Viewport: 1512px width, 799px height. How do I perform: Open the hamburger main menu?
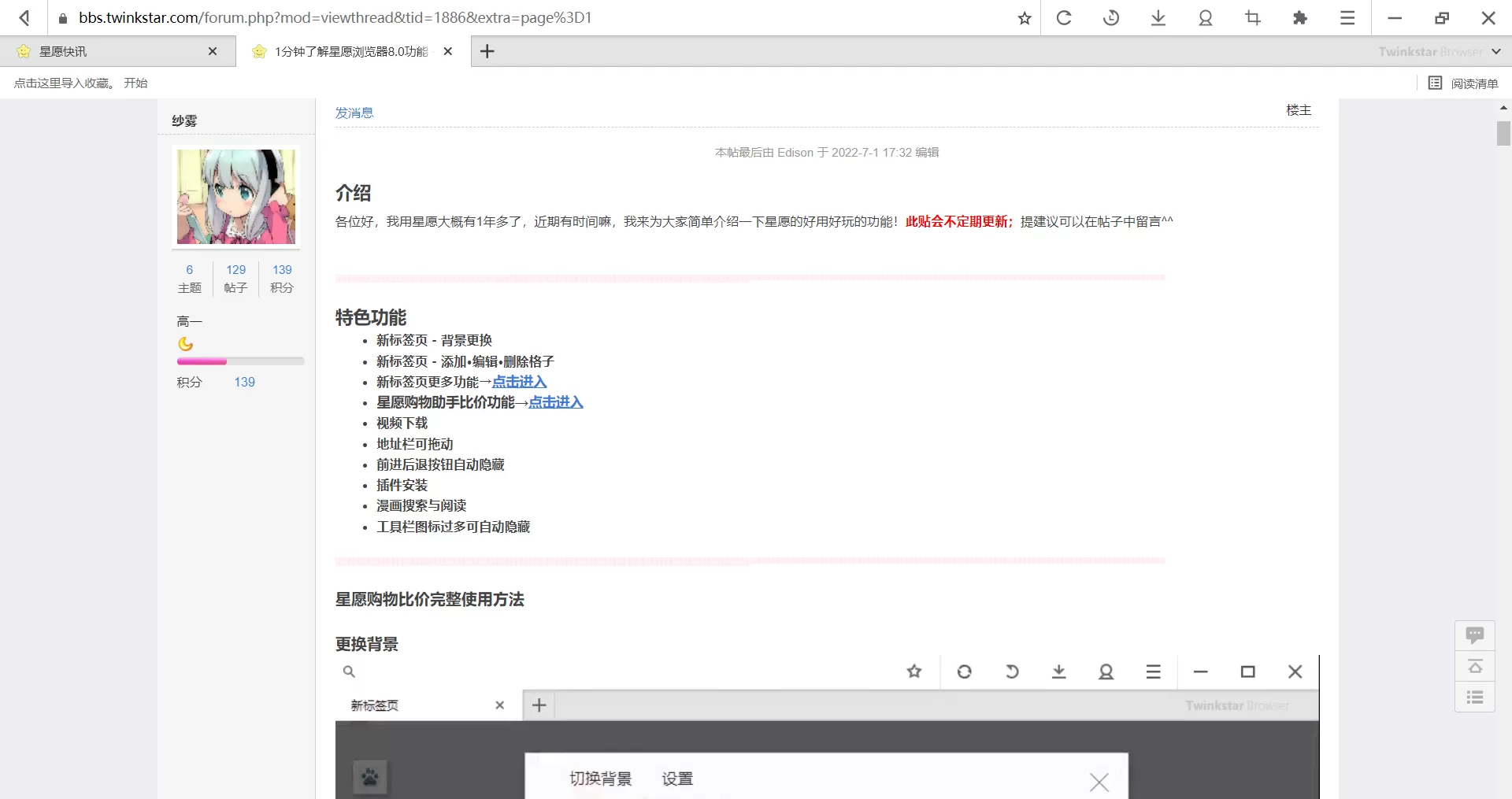[1347, 18]
